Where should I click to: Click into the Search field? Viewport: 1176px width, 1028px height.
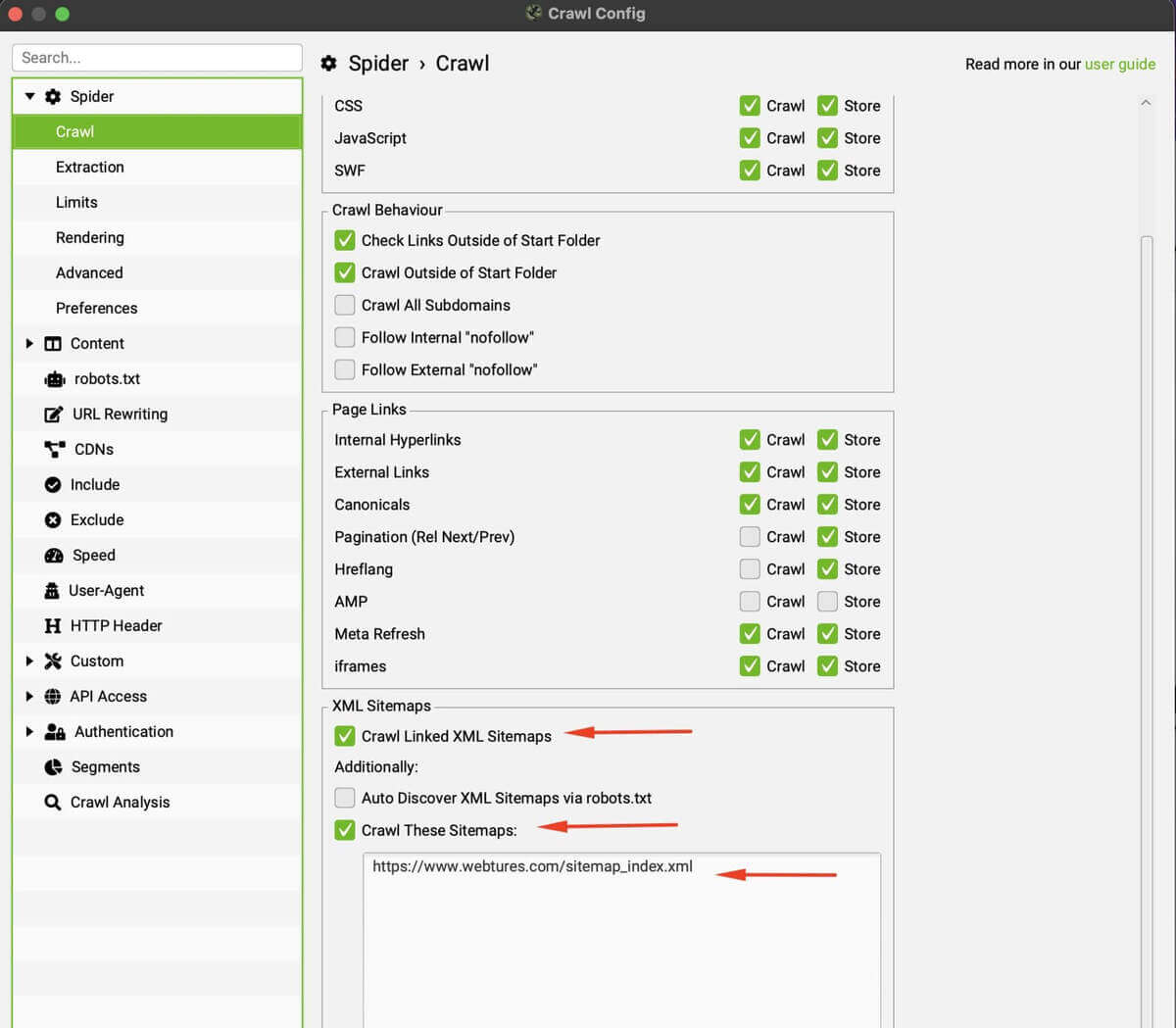(x=157, y=58)
